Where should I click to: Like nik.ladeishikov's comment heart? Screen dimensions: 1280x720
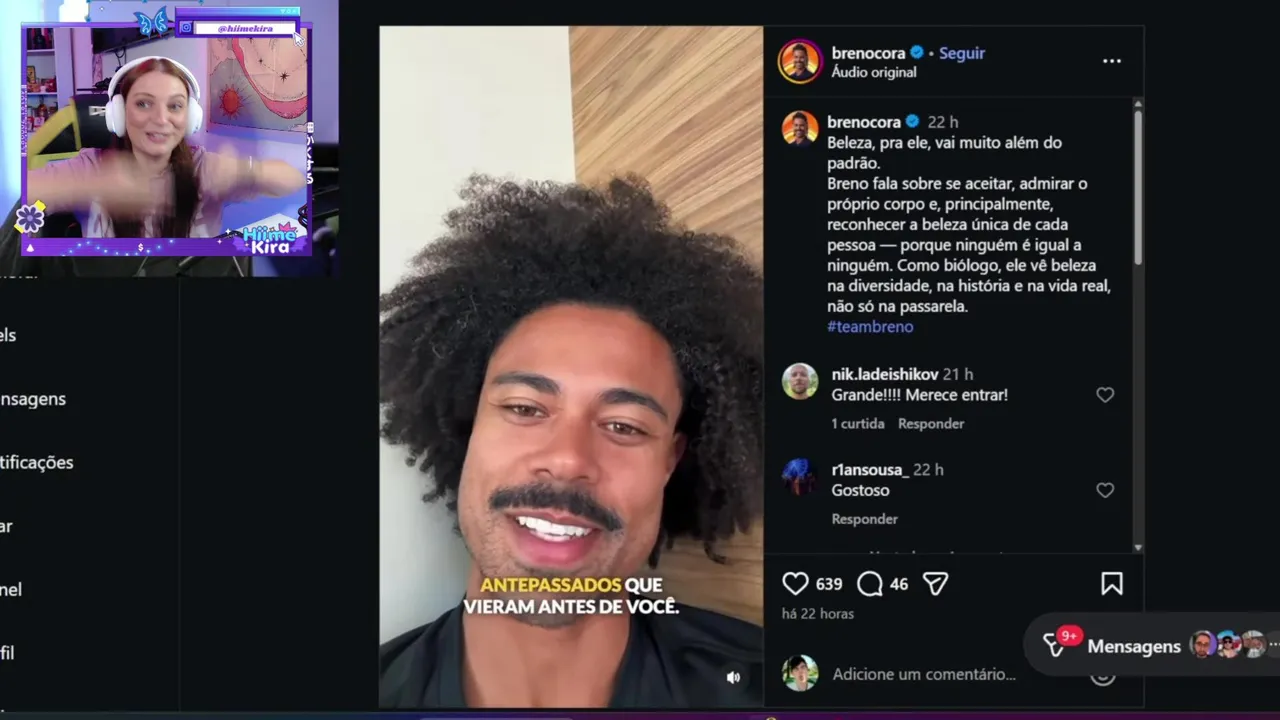click(x=1105, y=395)
